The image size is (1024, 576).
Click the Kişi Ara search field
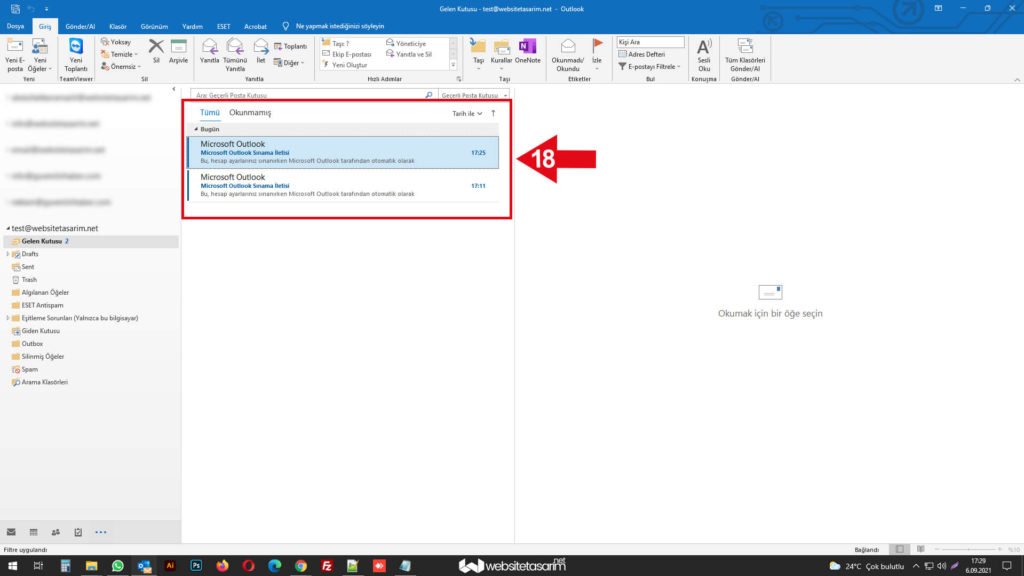650,42
